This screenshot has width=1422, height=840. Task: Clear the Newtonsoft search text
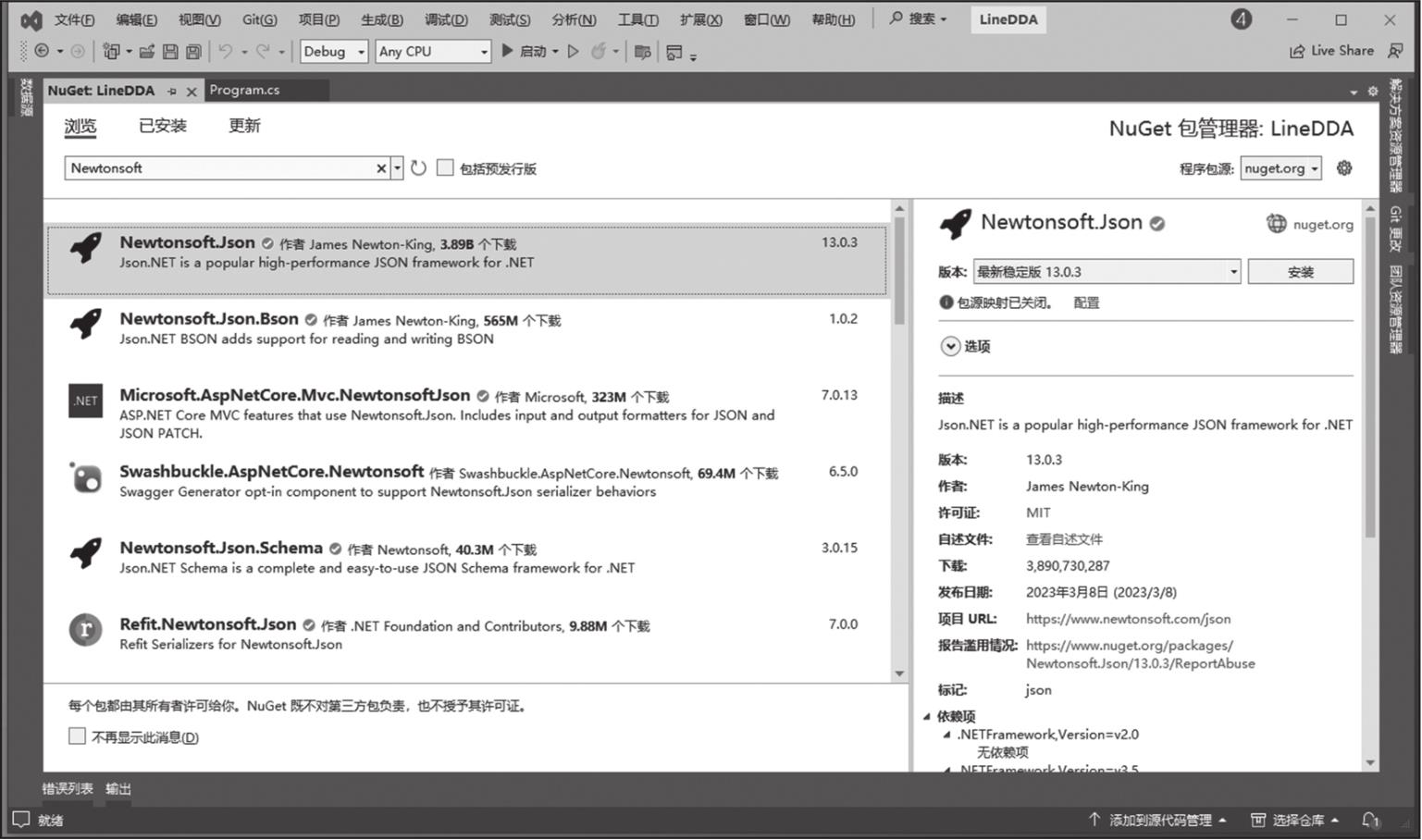(381, 168)
